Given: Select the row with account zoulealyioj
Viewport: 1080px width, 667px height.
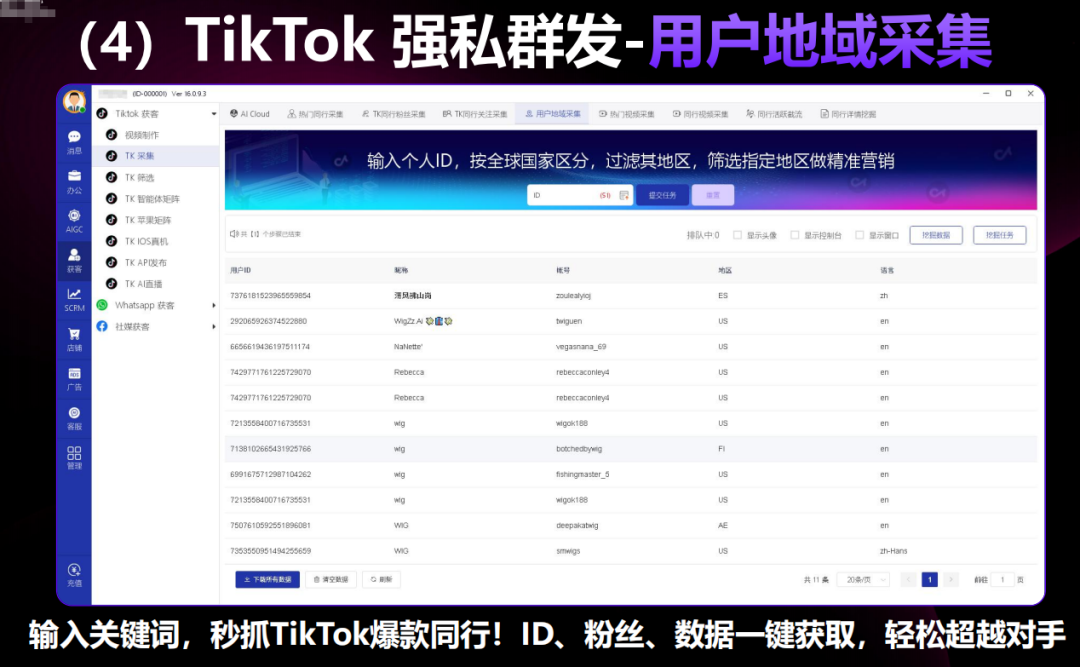Looking at the screenshot, I should [x=630, y=296].
